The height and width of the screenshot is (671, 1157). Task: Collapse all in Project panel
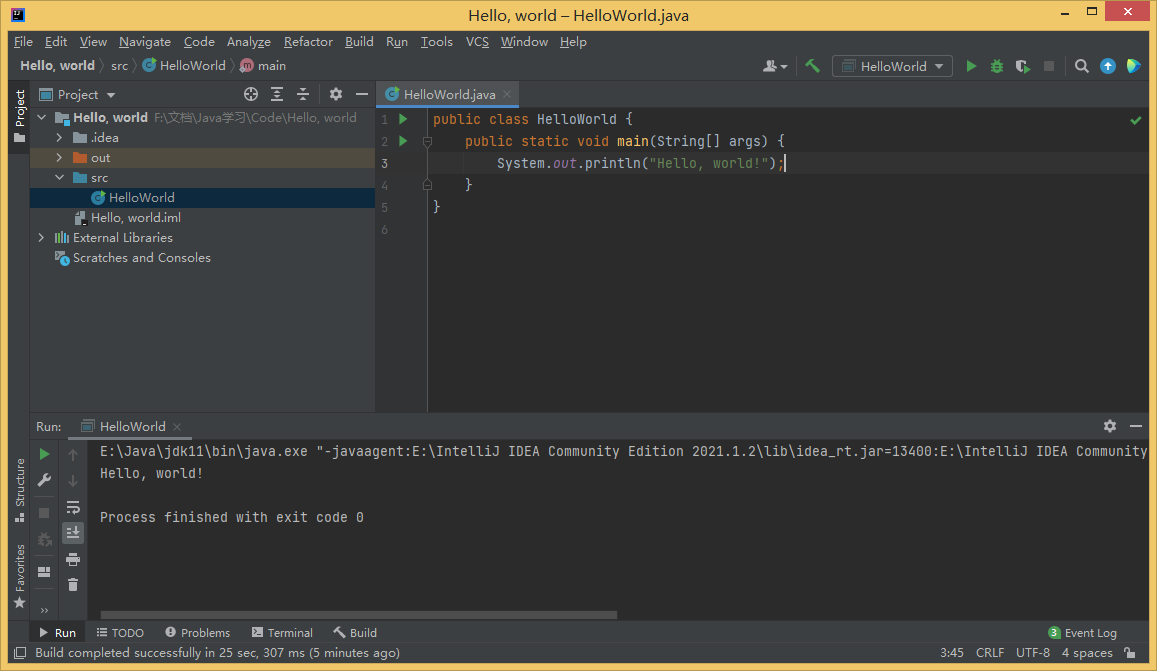[303, 94]
